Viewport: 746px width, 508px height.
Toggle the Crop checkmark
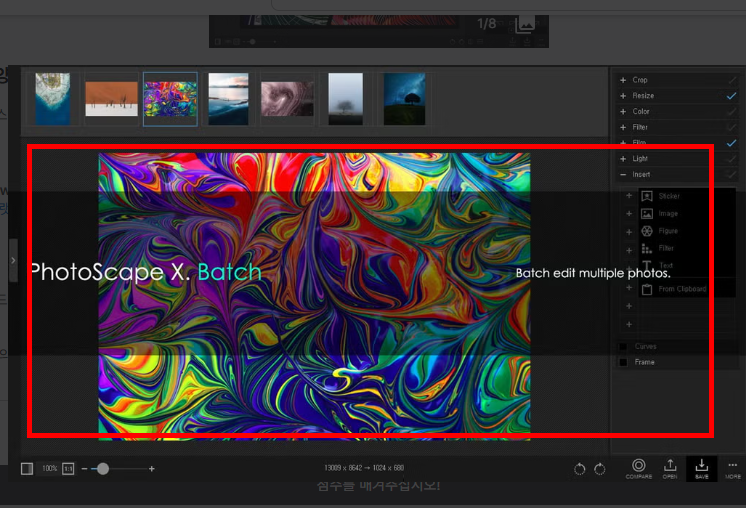pyautogui.click(x=732, y=80)
